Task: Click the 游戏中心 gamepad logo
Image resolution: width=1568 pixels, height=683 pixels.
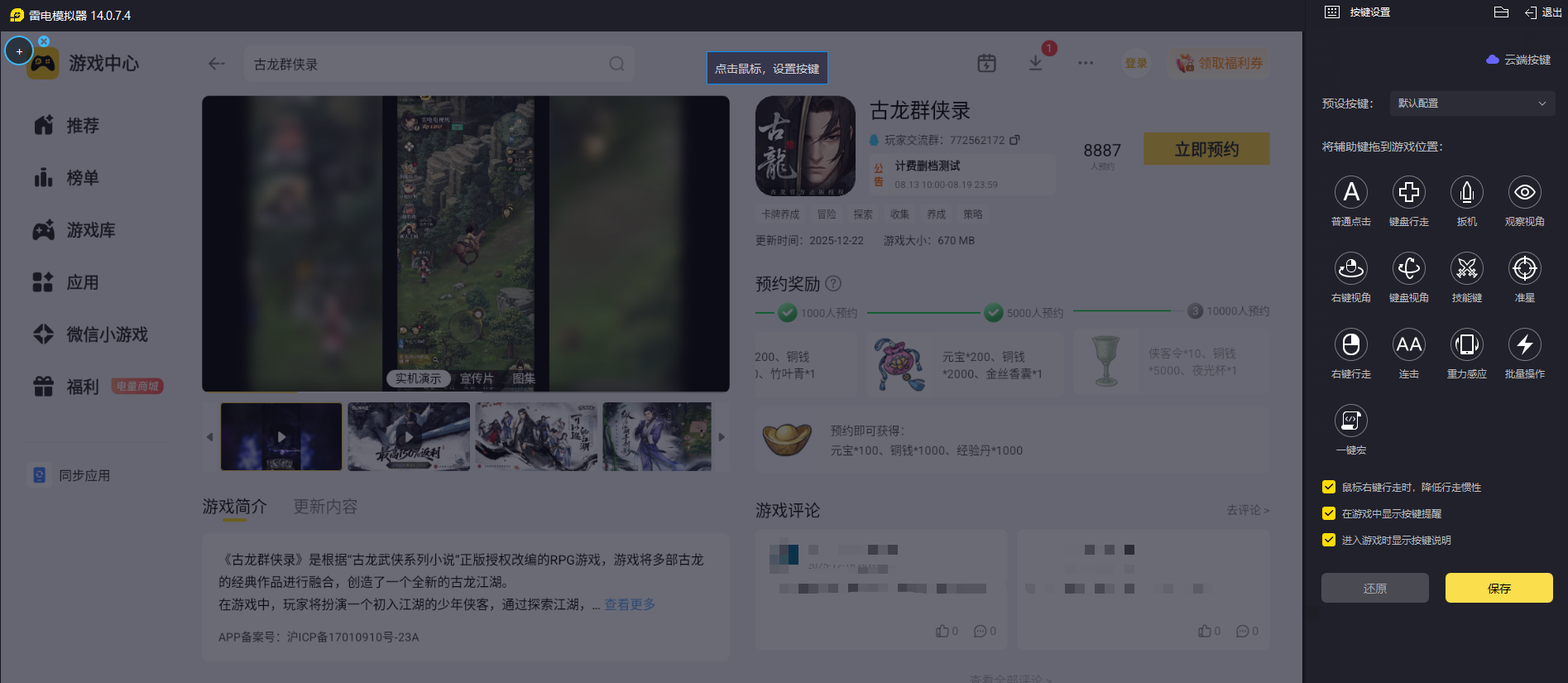Action: 43,64
